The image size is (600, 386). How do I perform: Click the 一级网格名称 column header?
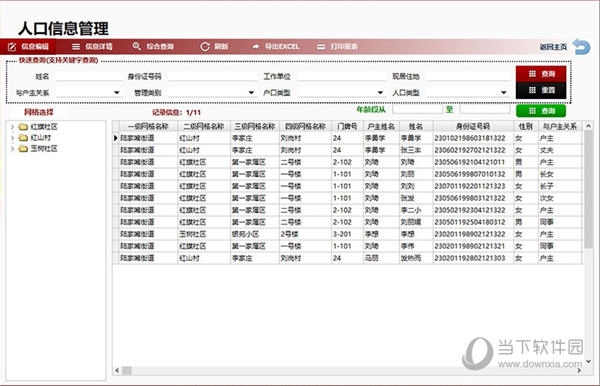[x=148, y=126]
